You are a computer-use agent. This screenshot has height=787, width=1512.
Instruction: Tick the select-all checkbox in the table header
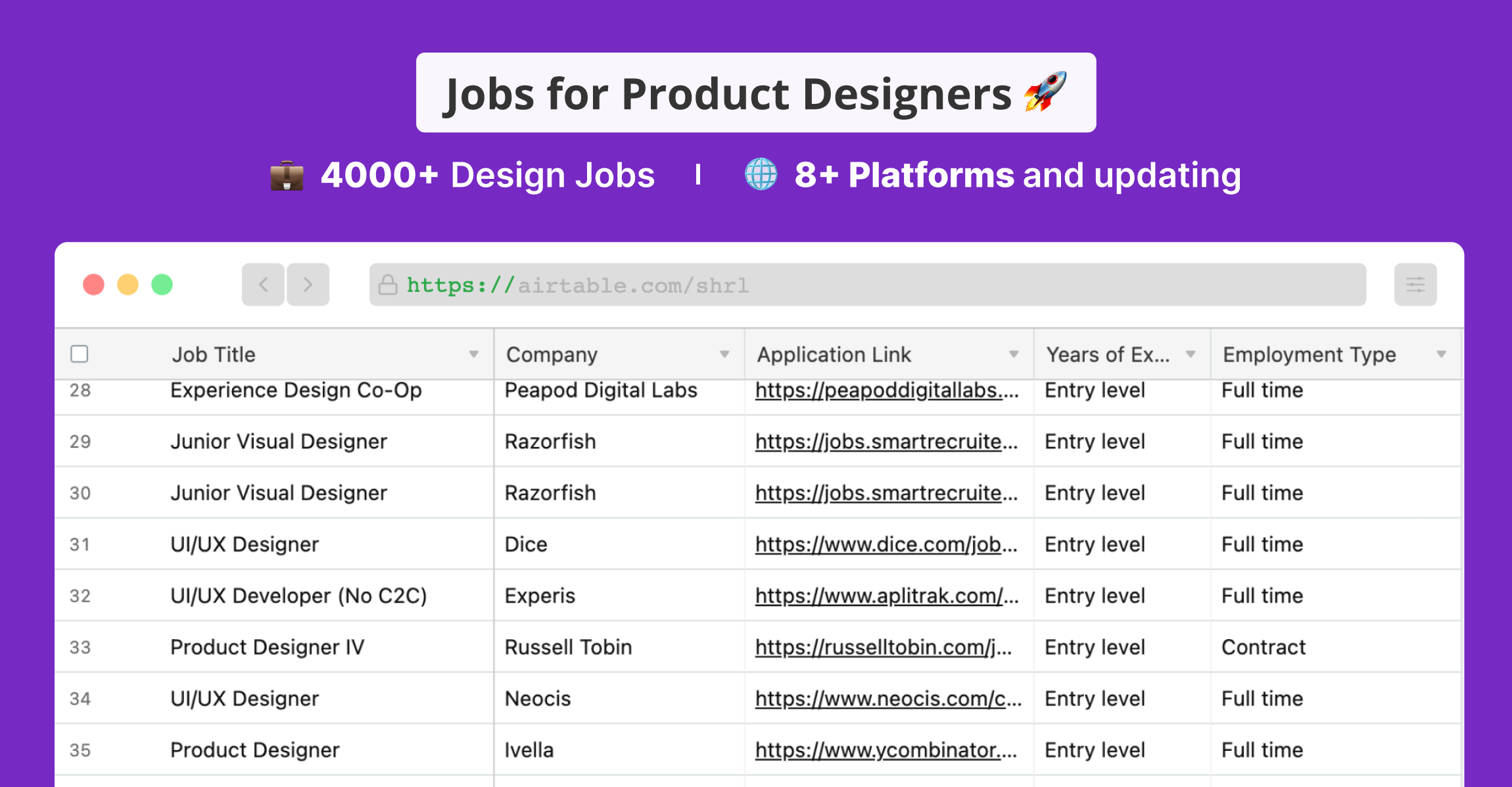[80, 354]
